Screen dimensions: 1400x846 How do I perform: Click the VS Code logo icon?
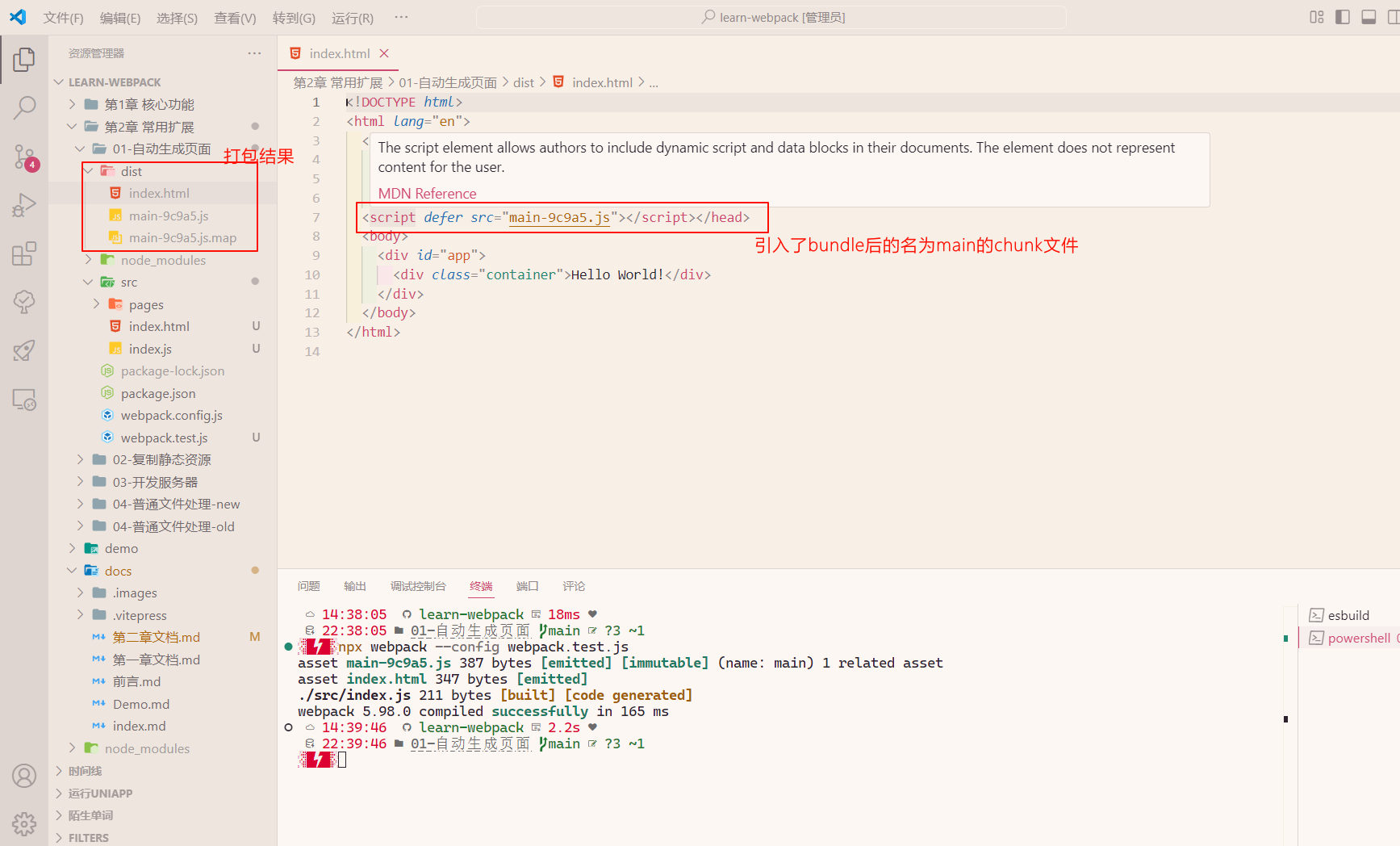(x=18, y=17)
